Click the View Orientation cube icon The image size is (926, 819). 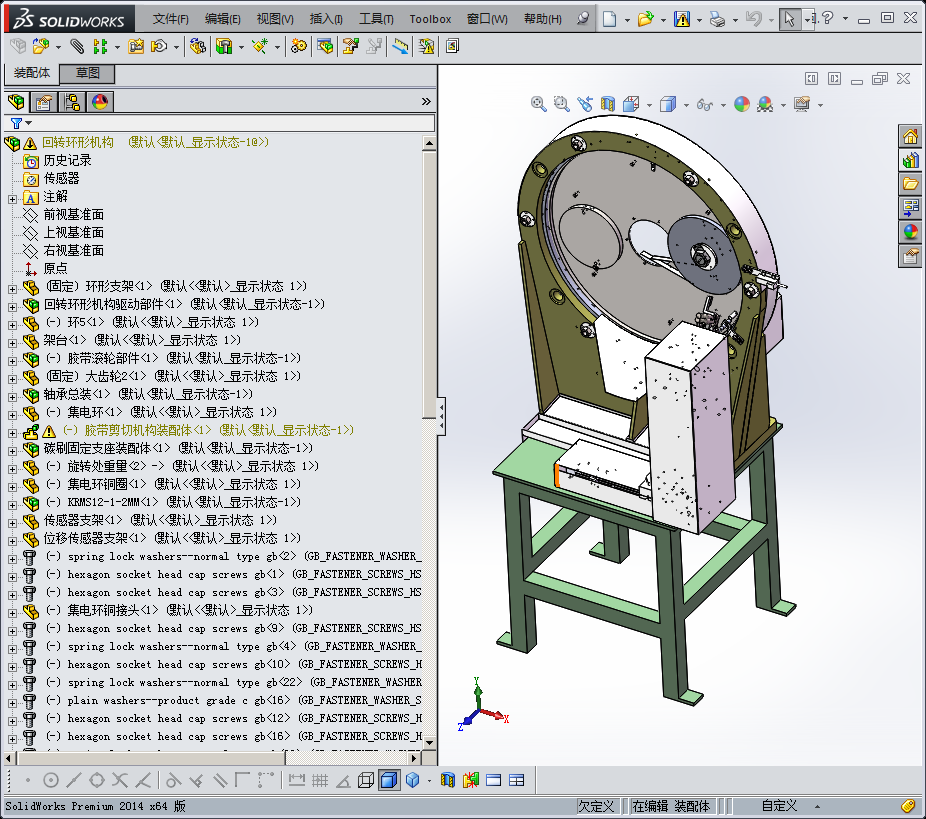pos(631,104)
